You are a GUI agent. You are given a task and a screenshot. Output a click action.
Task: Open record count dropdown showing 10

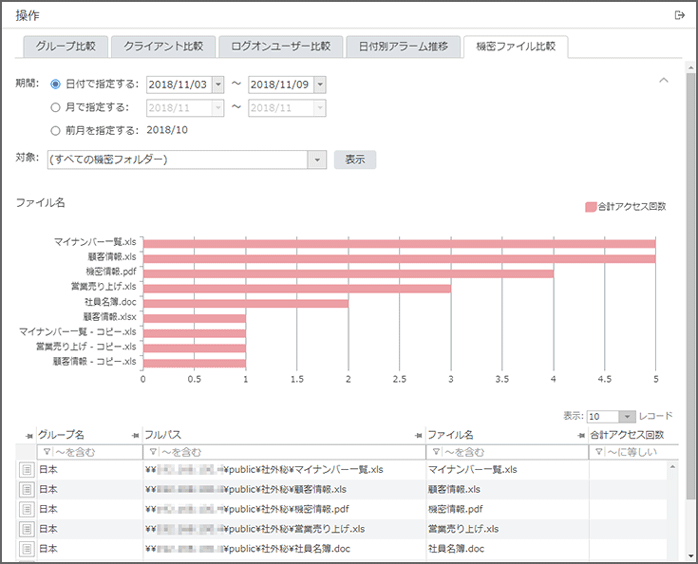click(627, 417)
